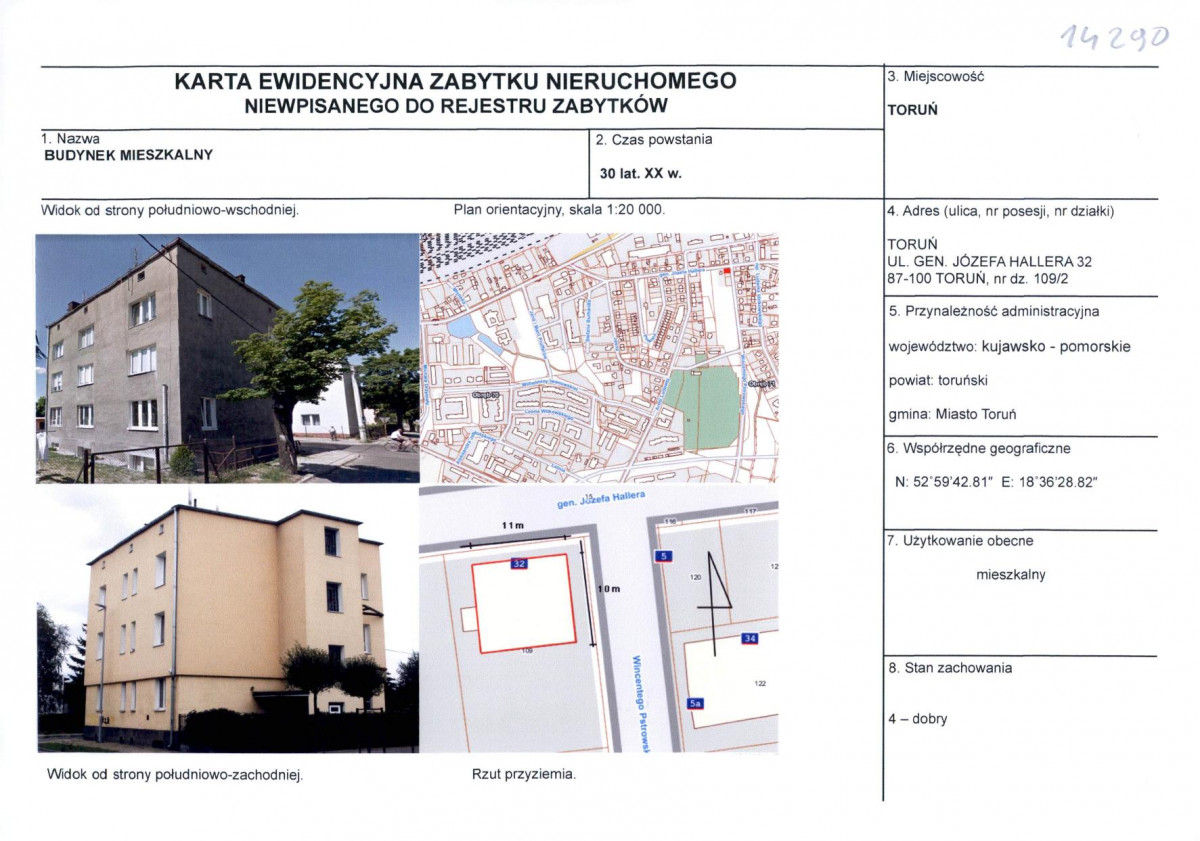1200x841 pixels.
Task: Click the latitude value N: 52°59'42.81"
Action: 942,482
